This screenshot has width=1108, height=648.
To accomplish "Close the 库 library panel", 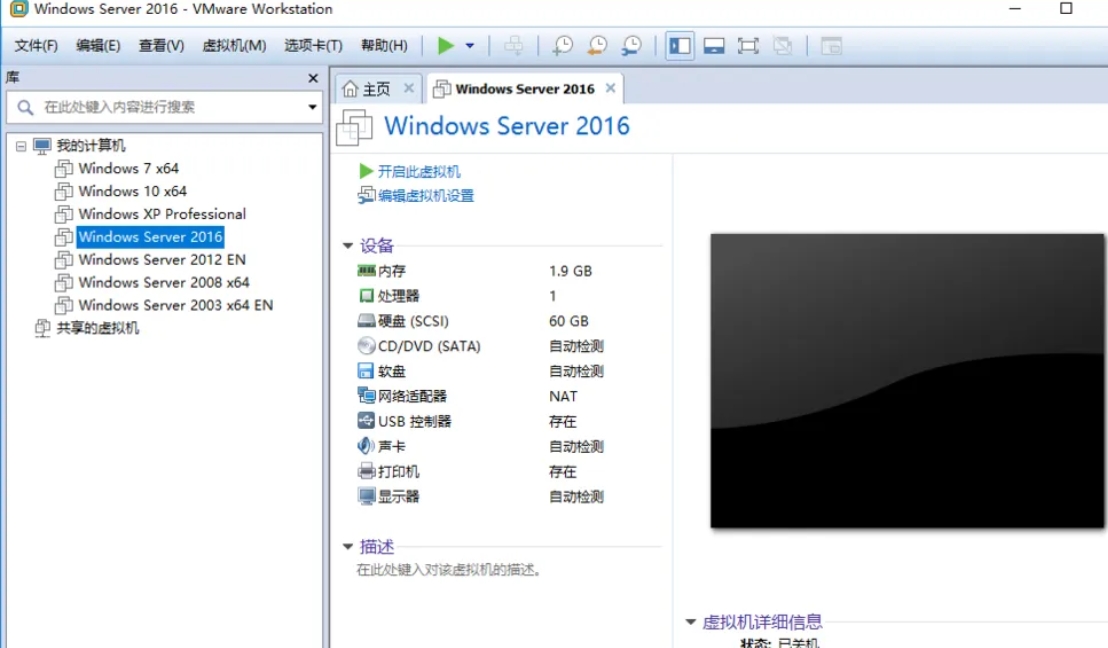I will (313, 78).
